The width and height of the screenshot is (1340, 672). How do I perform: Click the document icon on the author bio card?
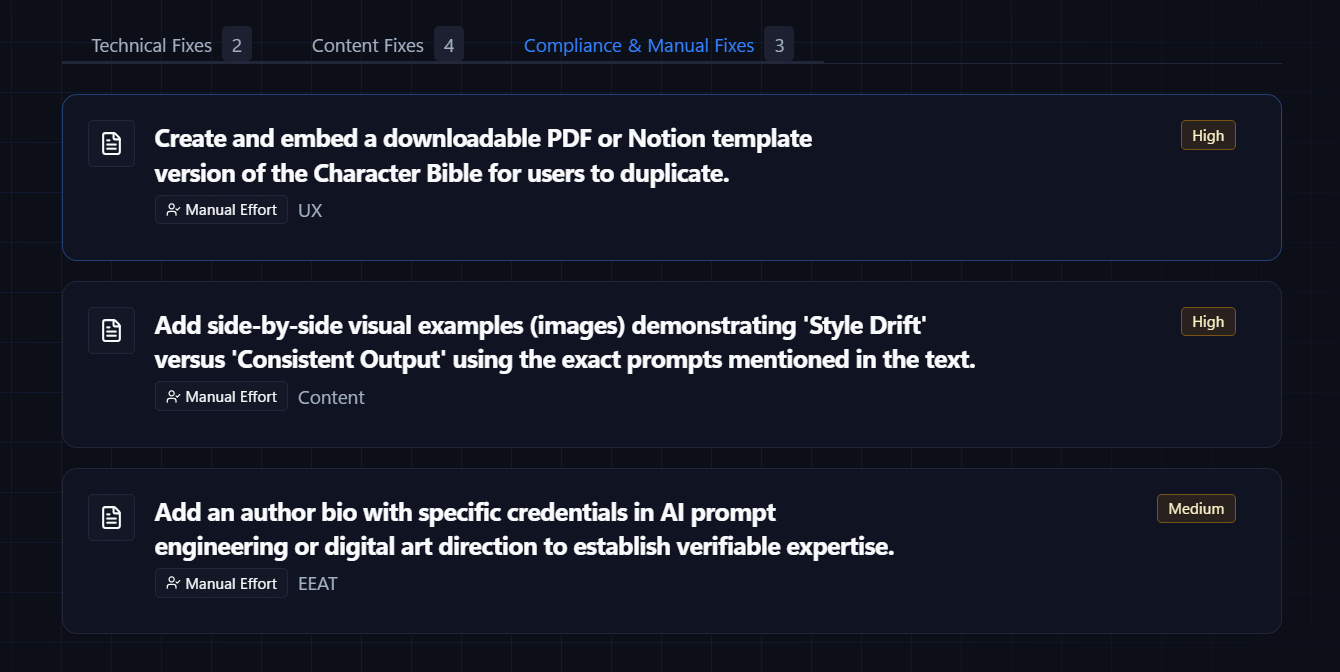(111, 517)
